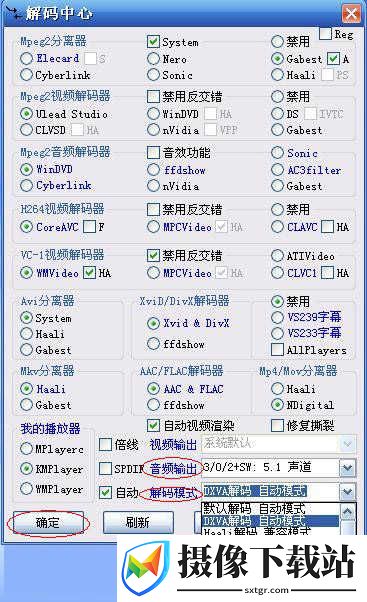Enable the Reg checkbox

[326, 34]
